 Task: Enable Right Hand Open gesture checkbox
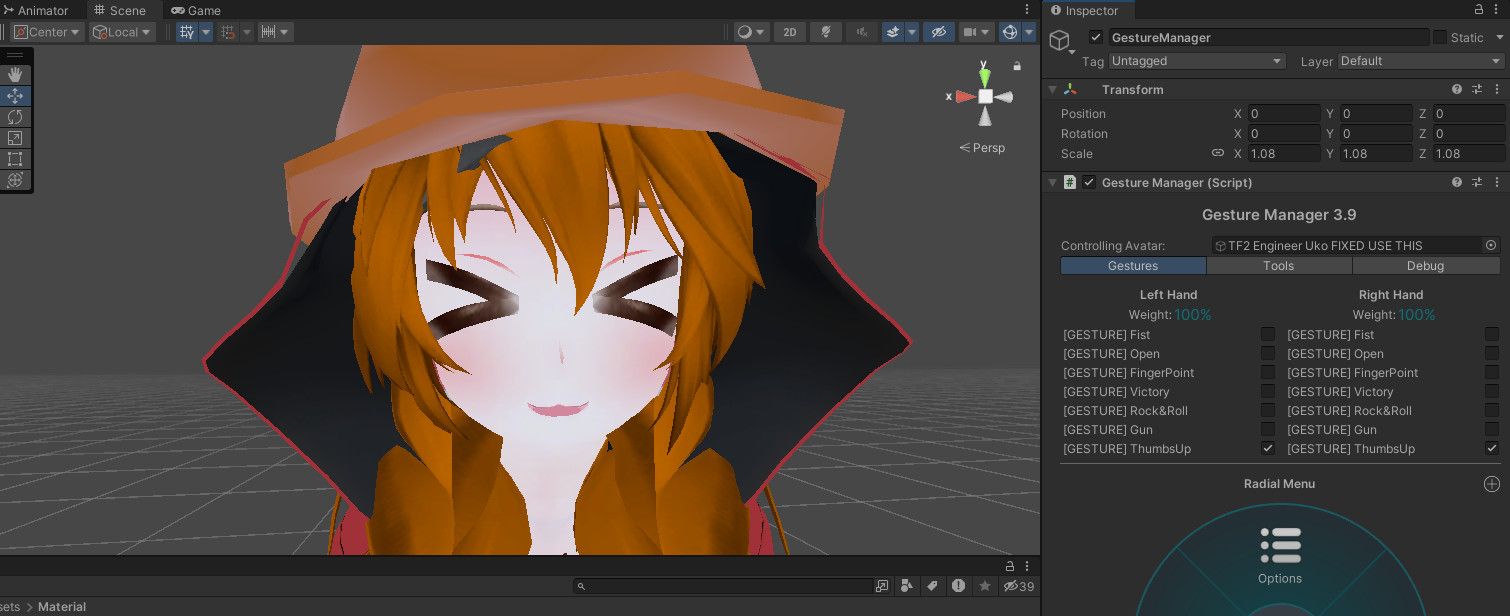click(x=1492, y=353)
